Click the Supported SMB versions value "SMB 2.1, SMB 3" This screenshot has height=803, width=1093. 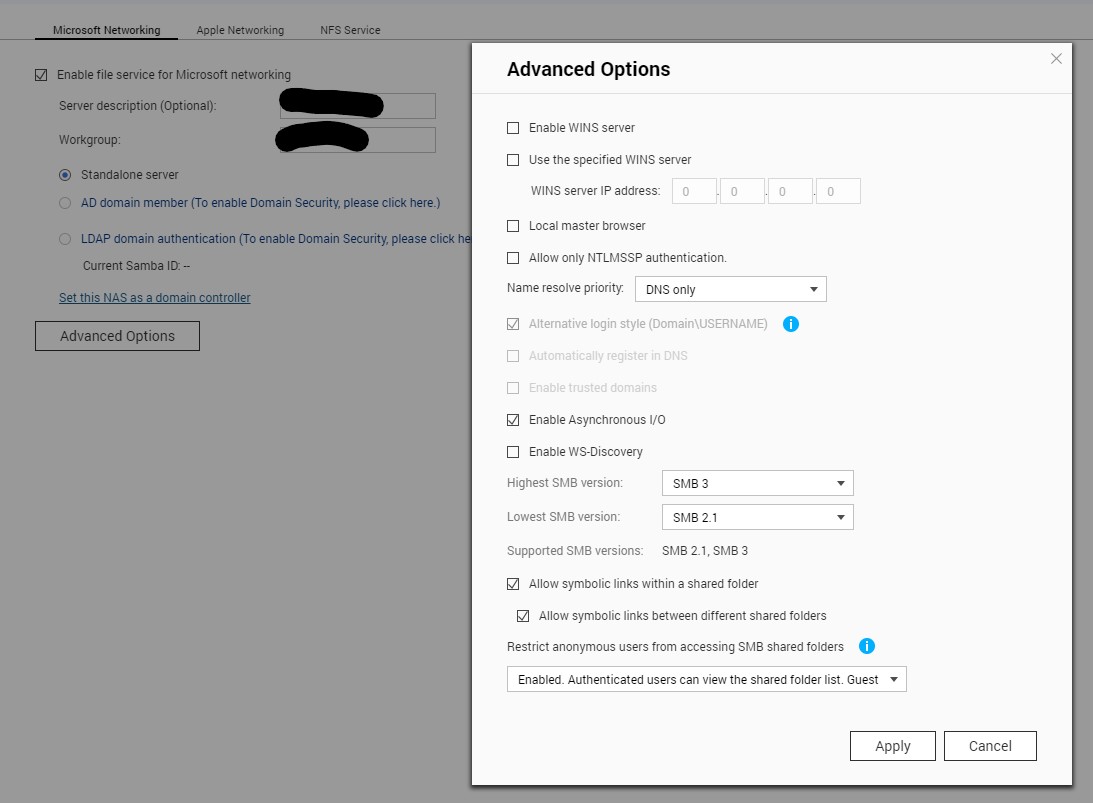(705, 551)
